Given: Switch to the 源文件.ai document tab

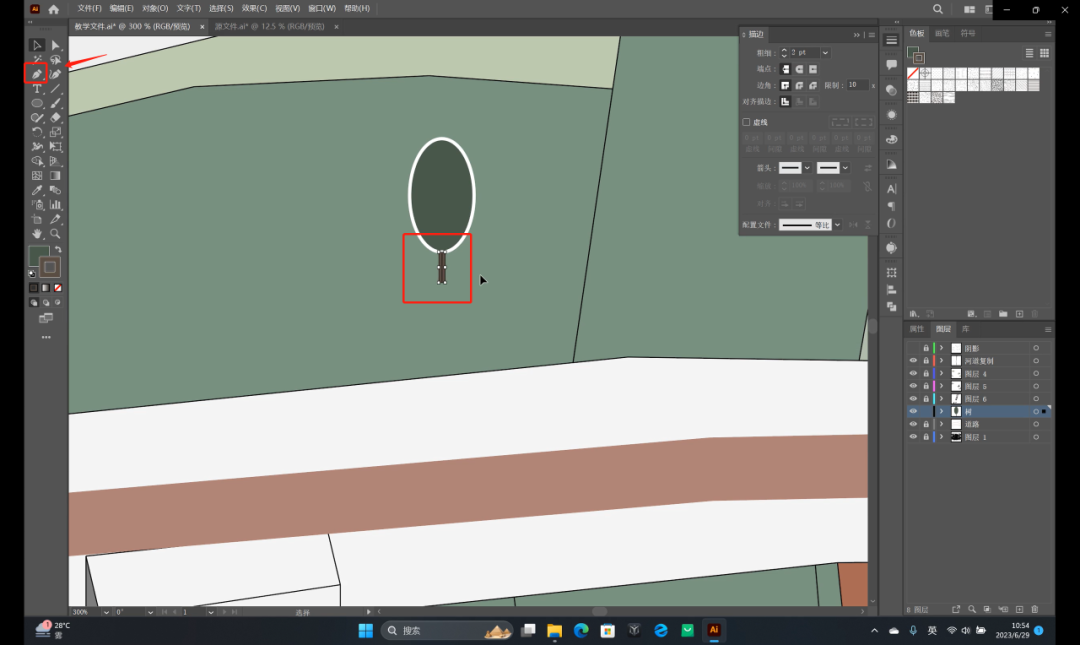Looking at the screenshot, I should tap(269, 26).
